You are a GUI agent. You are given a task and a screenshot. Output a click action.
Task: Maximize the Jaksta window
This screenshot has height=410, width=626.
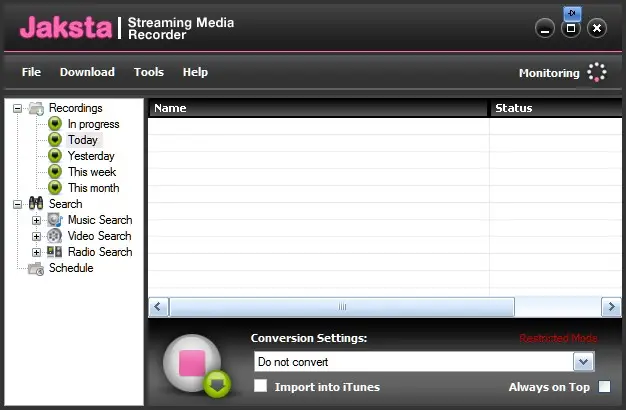coord(571,28)
